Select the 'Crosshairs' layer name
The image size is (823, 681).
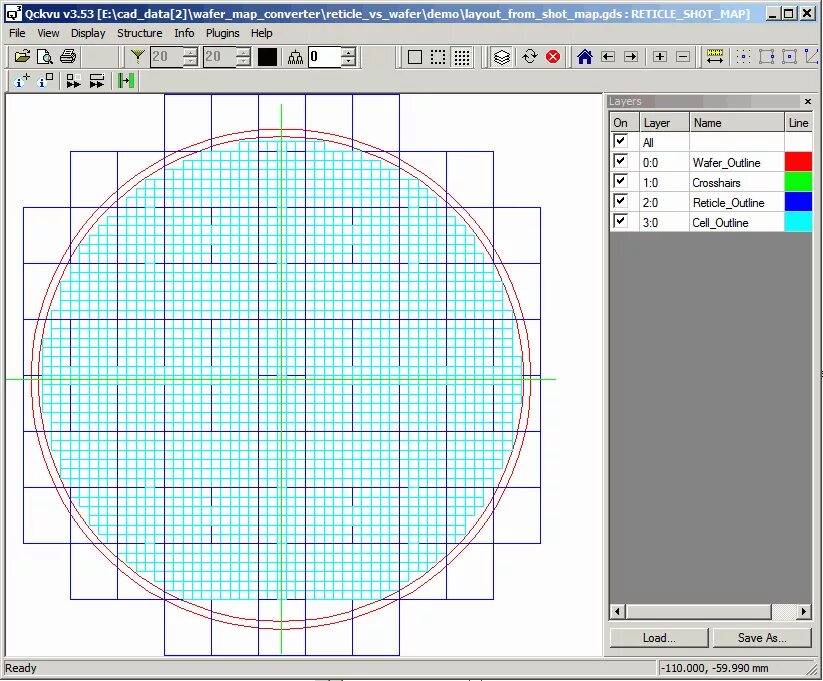[716, 183]
